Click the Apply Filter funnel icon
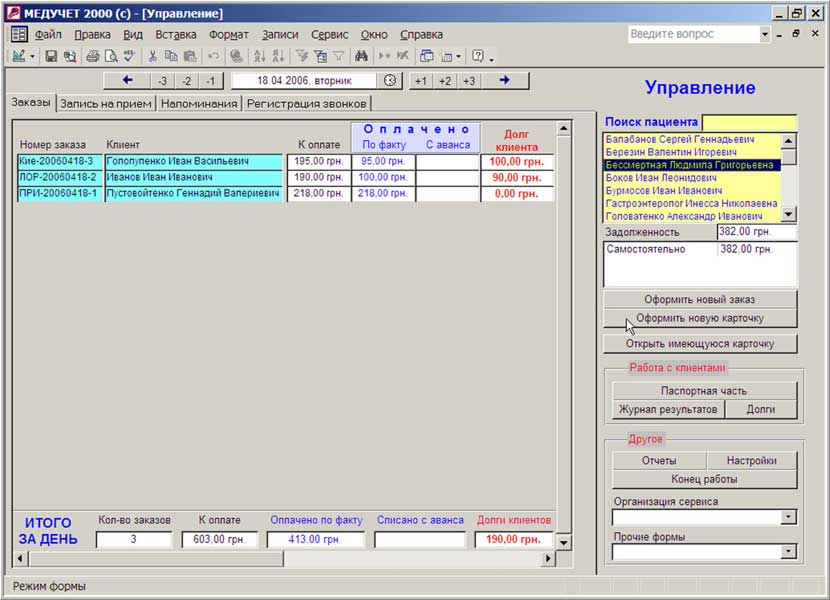The image size is (830, 600). tap(339, 56)
